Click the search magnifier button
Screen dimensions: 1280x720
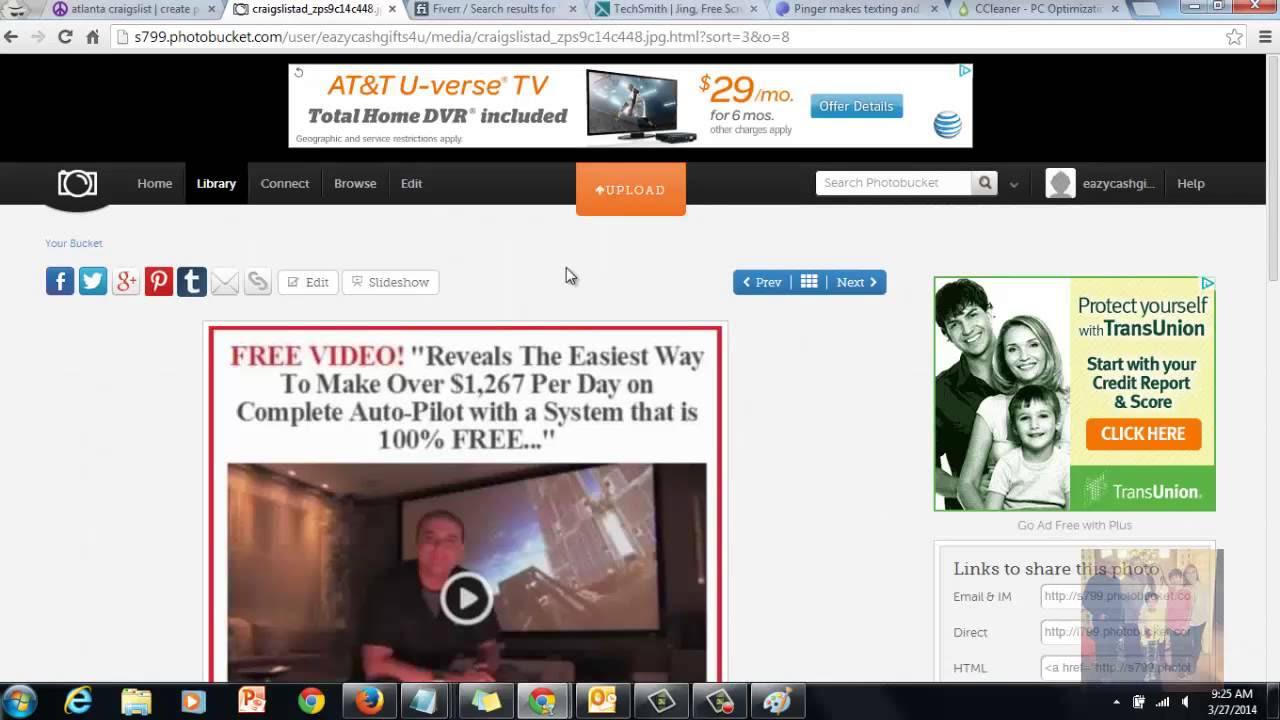pyautogui.click(x=985, y=183)
